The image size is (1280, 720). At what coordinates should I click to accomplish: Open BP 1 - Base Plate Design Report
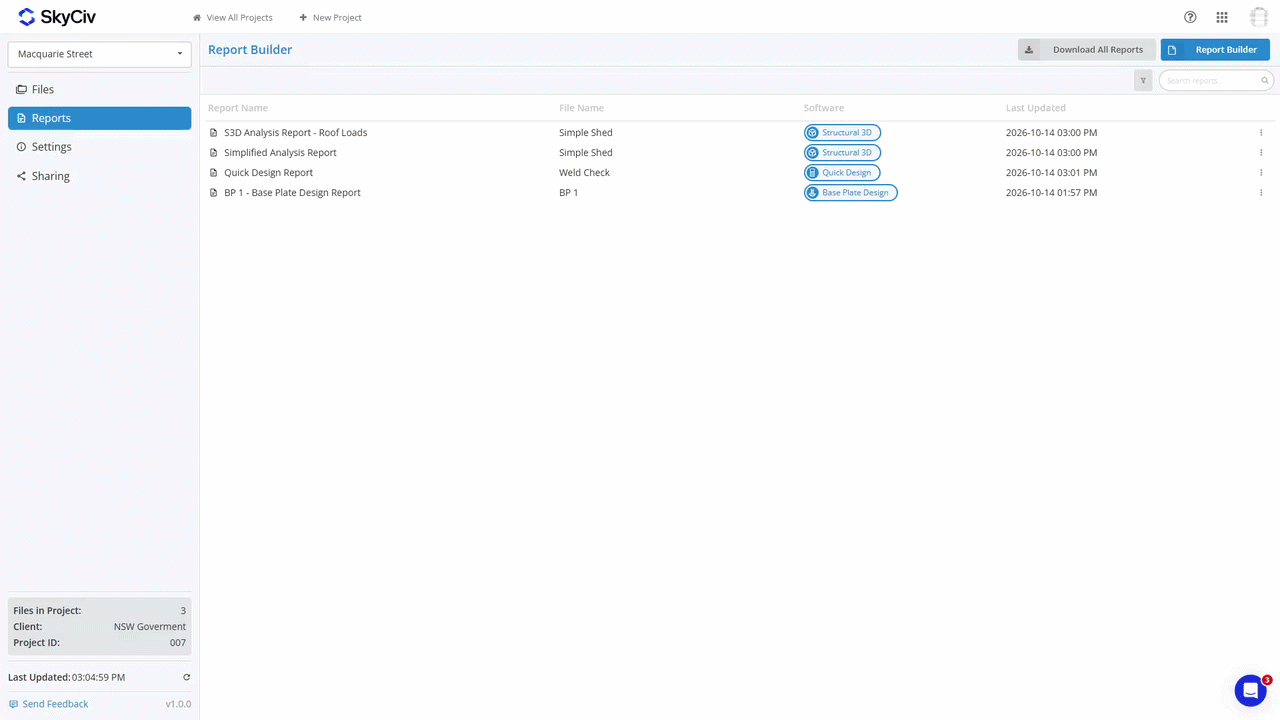[x=292, y=192]
